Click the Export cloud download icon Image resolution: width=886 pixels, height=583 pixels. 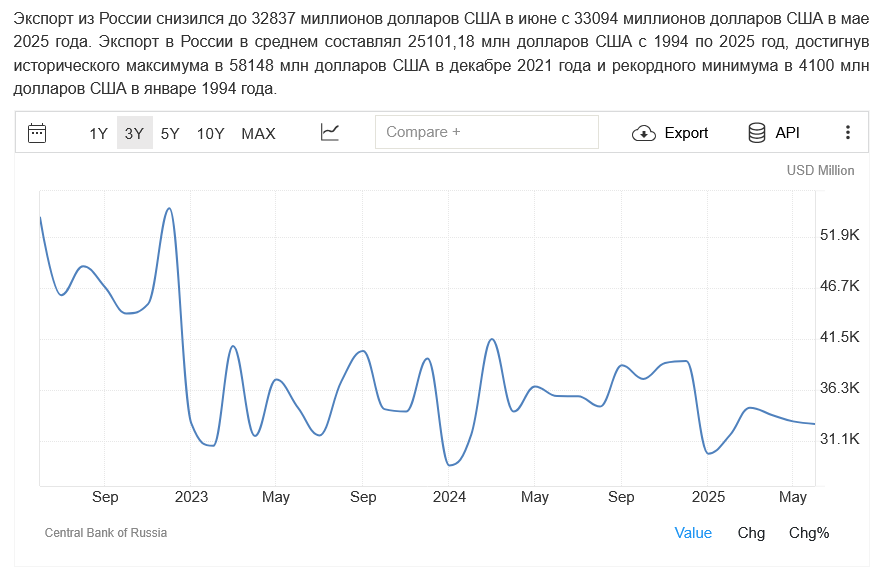tap(643, 133)
